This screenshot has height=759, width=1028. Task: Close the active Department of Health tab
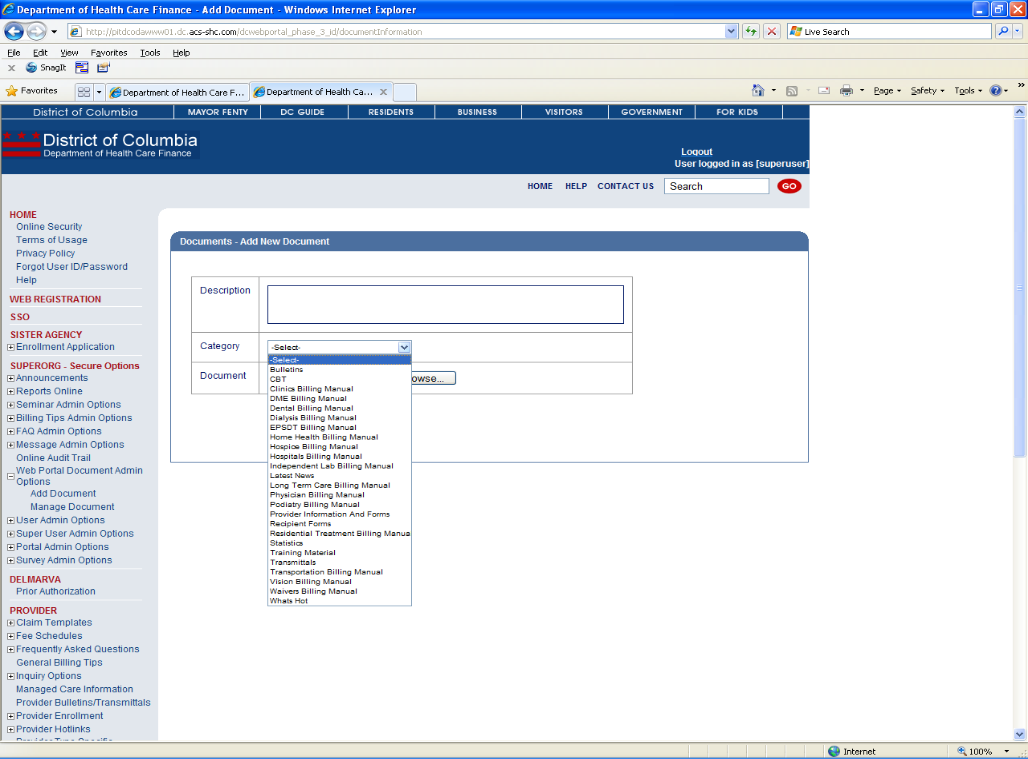tap(384, 92)
